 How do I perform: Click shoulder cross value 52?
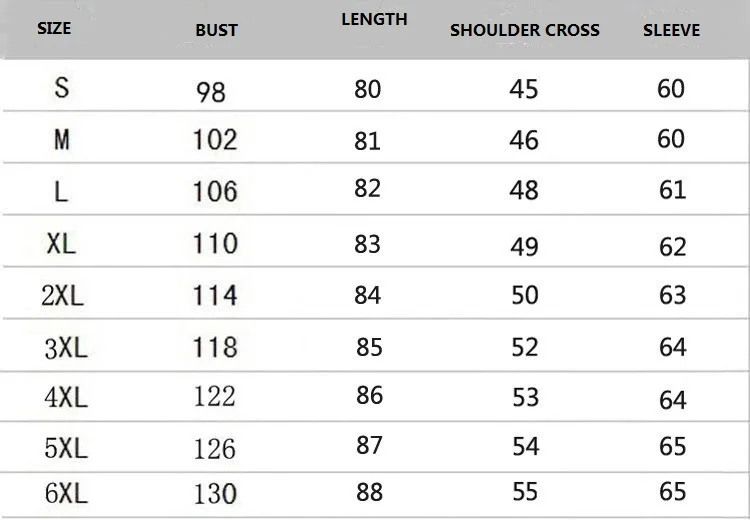(x=525, y=347)
